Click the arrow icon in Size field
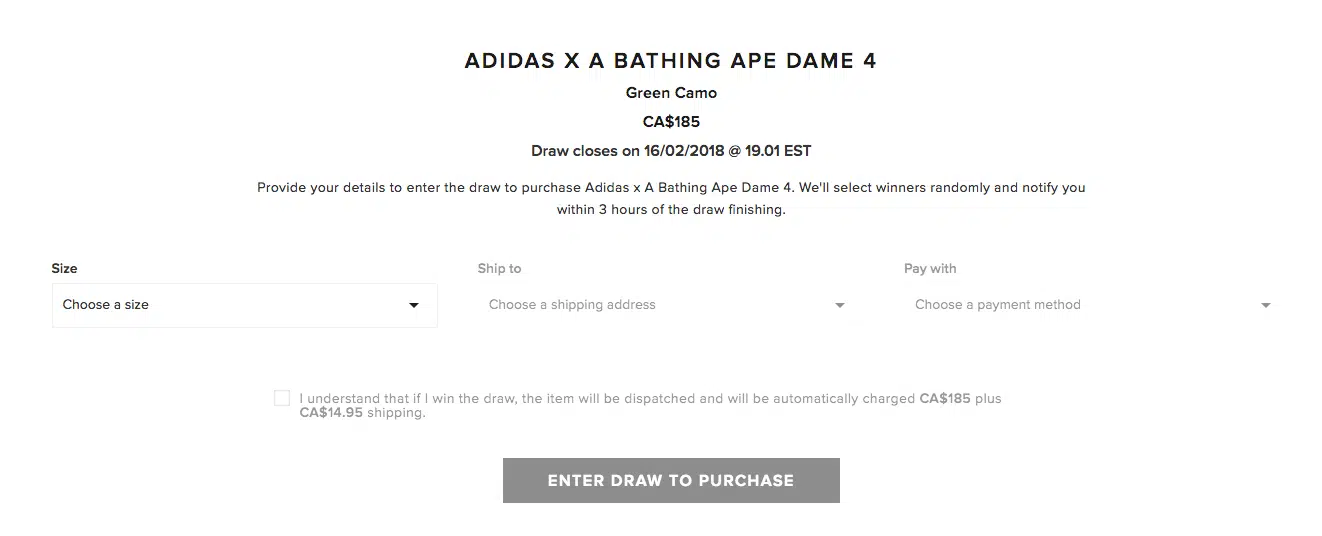Viewport: 1322px width, 536px height. tap(414, 305)
